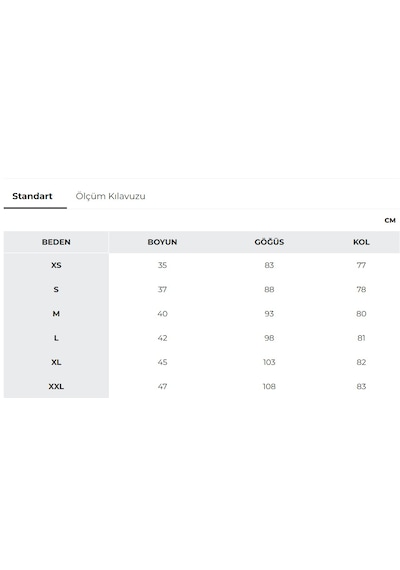
Task: Choose the L size row label
Action: [56, 338]
